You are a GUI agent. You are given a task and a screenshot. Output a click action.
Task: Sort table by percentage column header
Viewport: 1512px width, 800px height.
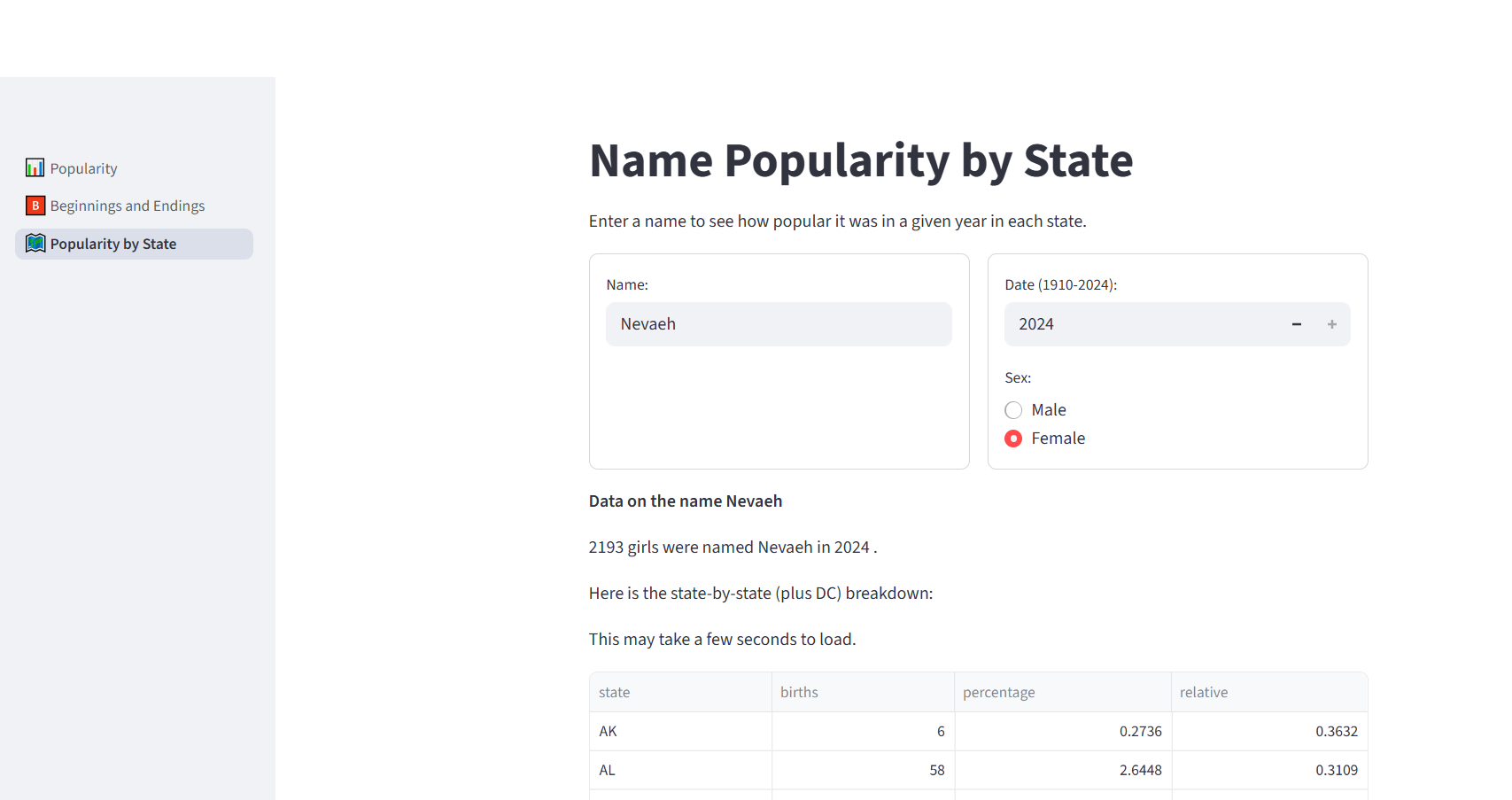tap(998, 692)
